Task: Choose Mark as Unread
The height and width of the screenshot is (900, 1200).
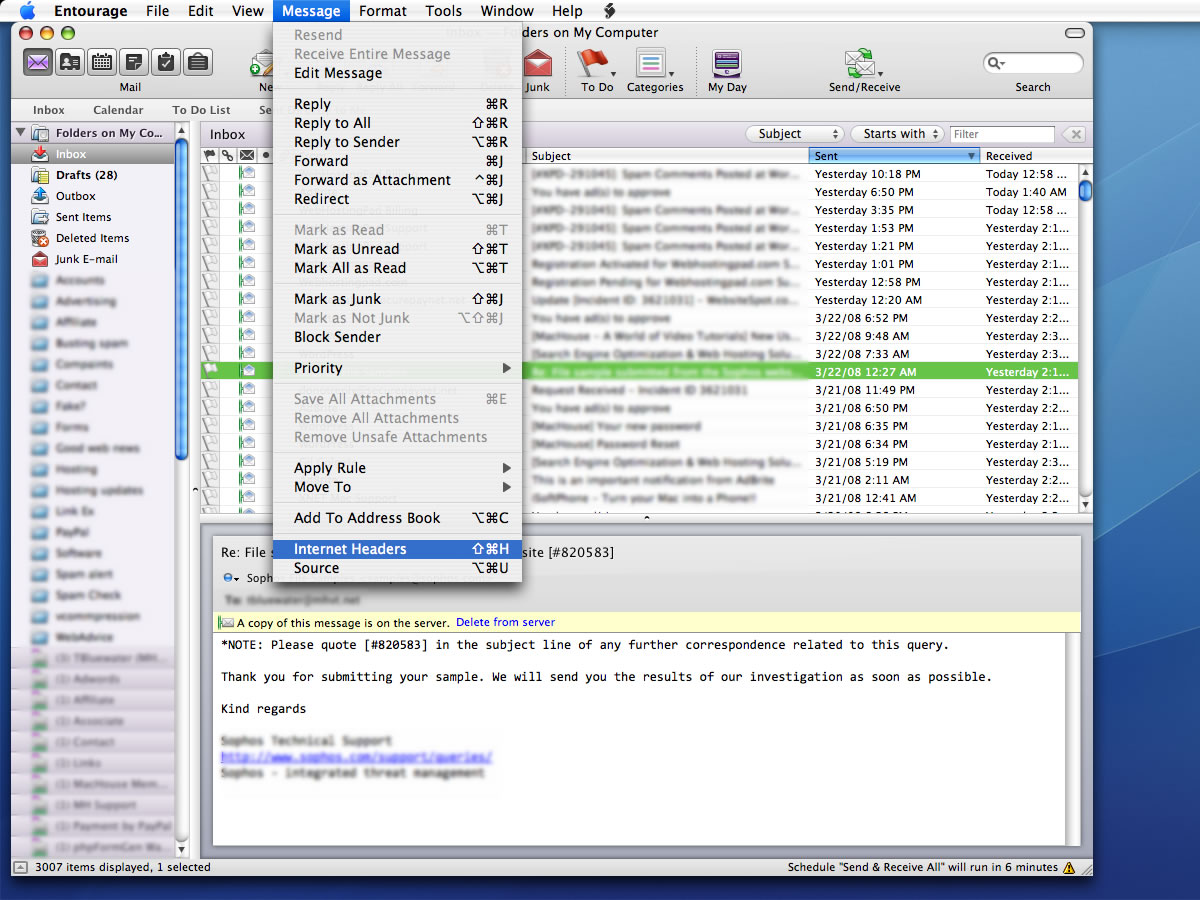Action: [x=397, y=249]
